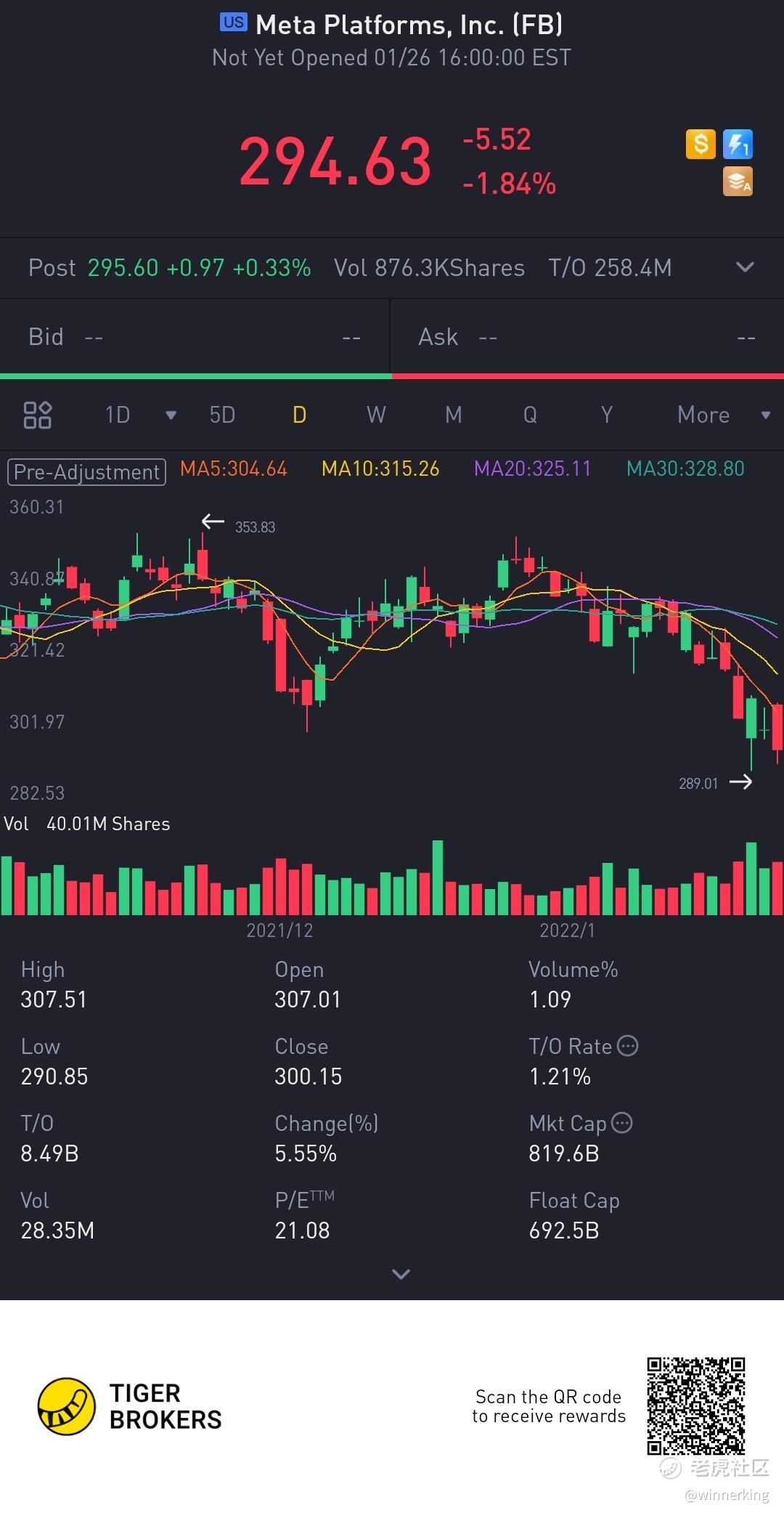Select the yearly Y chart tab

coord(607,415)
